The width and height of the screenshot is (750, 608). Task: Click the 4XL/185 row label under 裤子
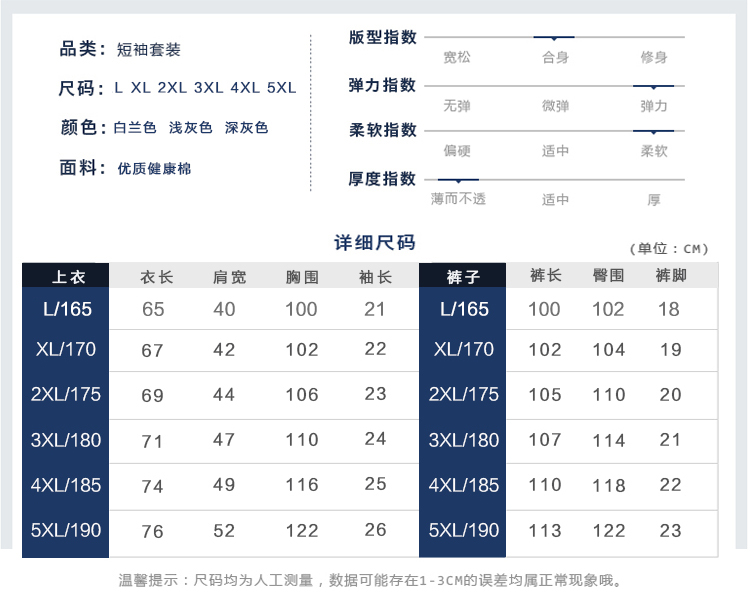tap(463, 485)
